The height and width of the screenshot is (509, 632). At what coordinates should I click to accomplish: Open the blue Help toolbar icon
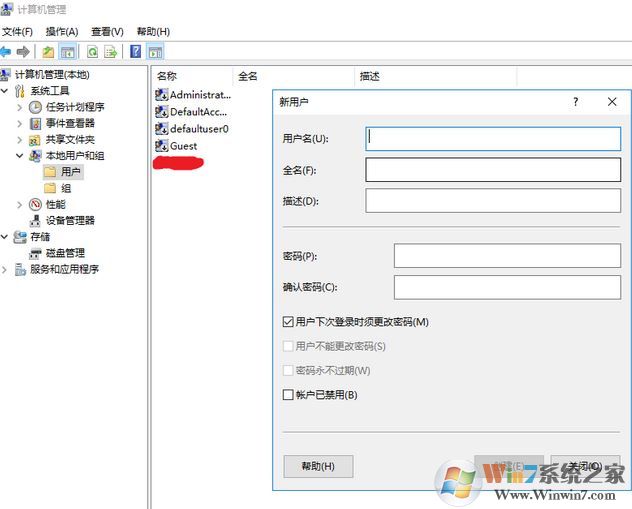coord(135,52)
